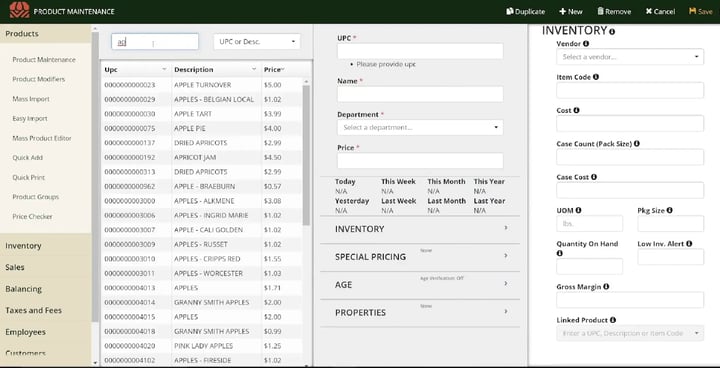Open Mass Product Editor page
Screen dimensions: 720x368
[x=42, y=138]
